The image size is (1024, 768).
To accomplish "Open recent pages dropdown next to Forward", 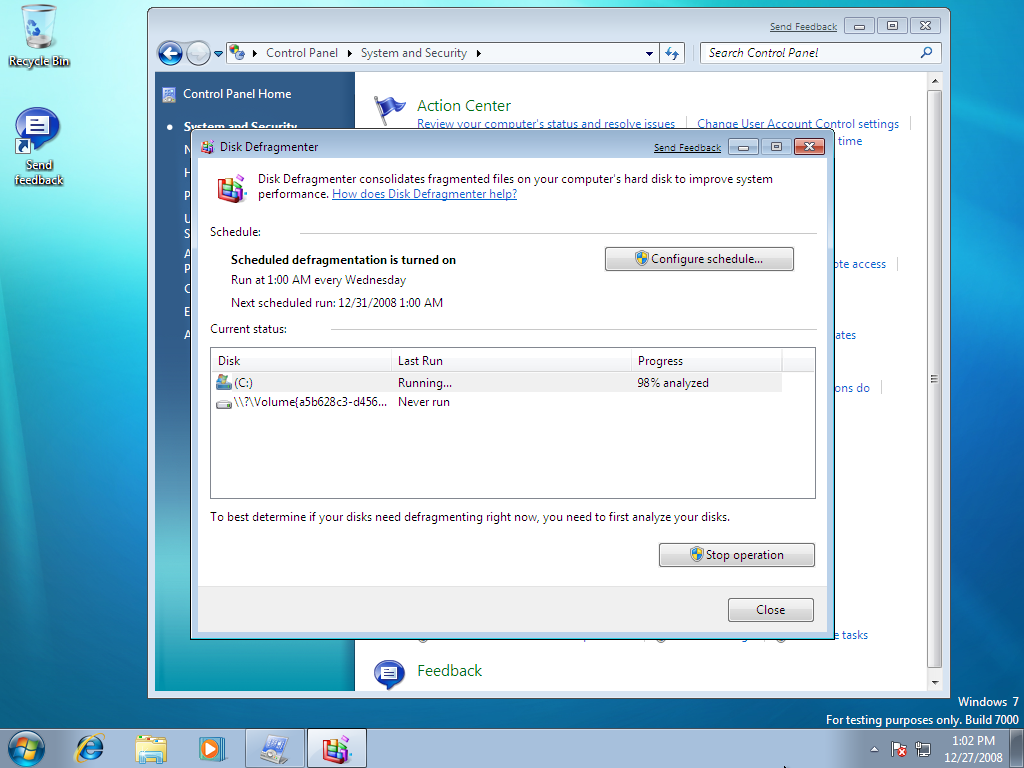I will coord(218,54).
